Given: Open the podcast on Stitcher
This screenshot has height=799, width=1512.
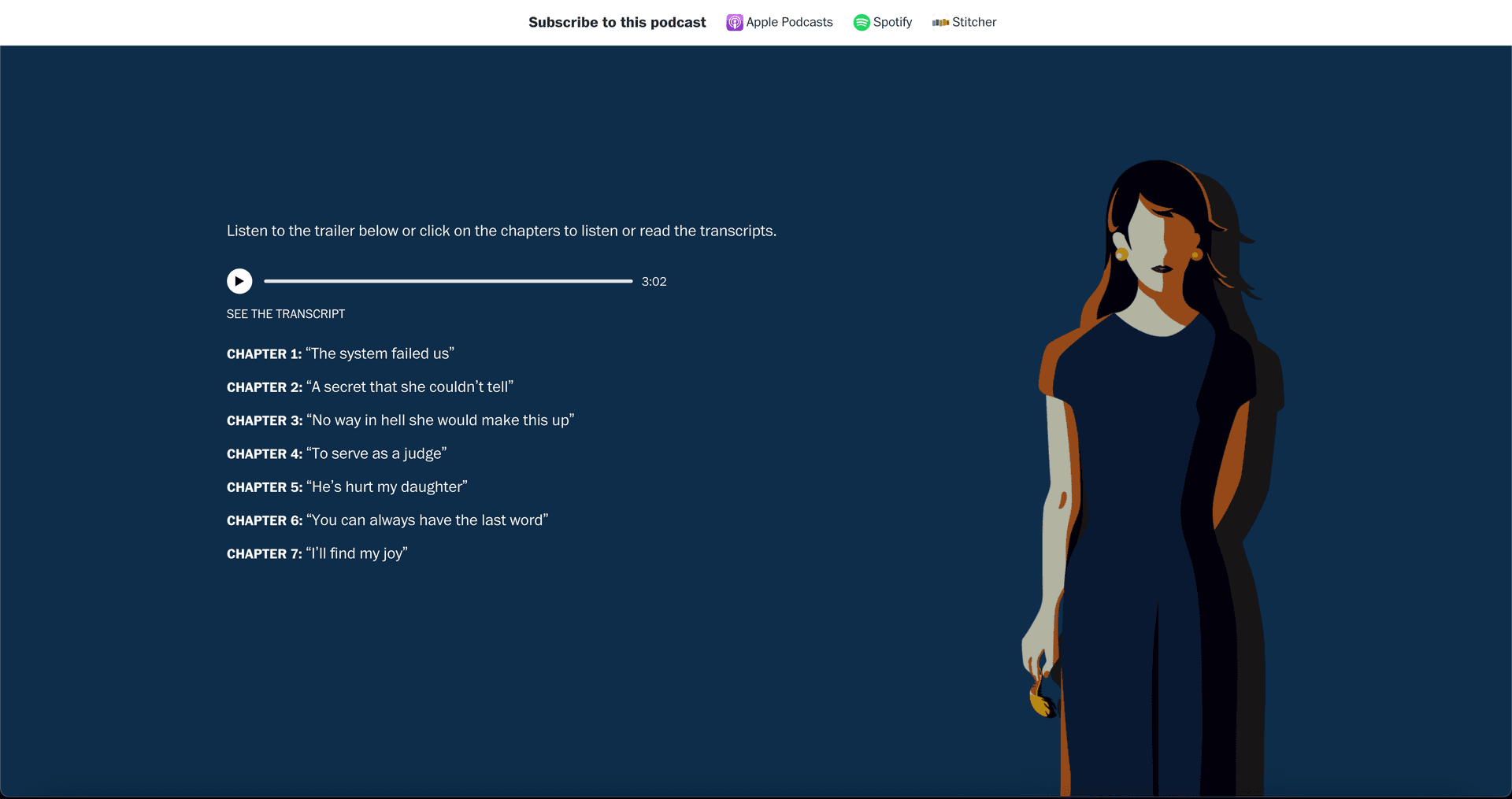Looking at the screenshot, I should (974, 22).
